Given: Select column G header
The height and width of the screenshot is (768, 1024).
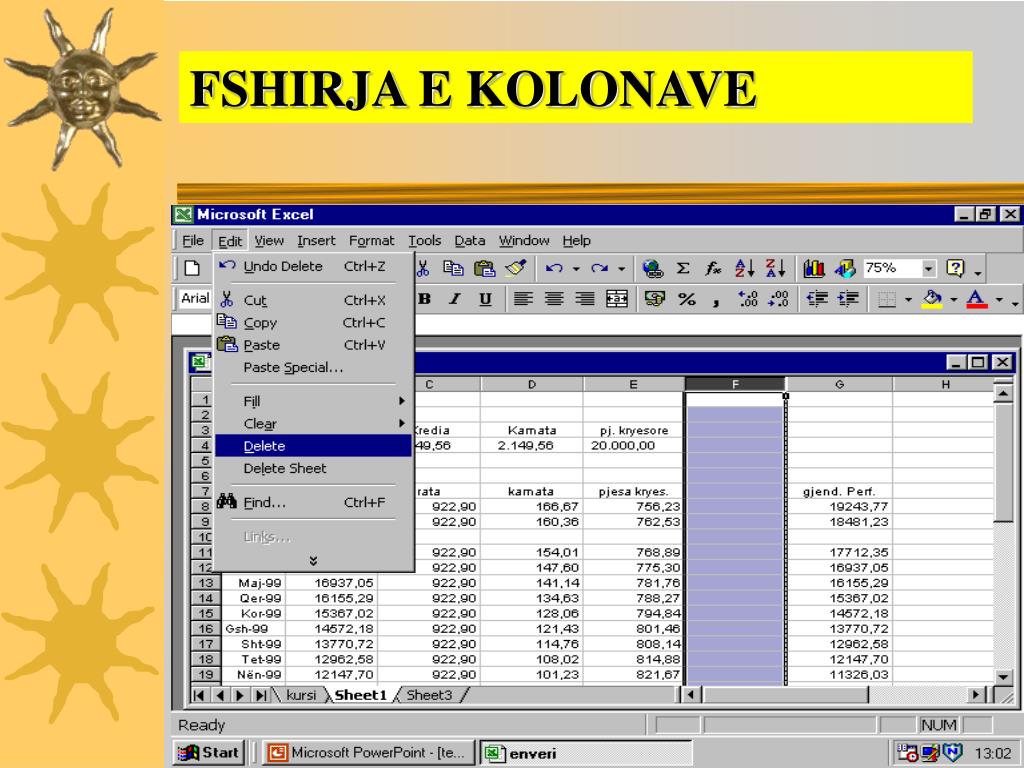Looking at the screenshot, I should pyautogui.click(x=839, y=384).
